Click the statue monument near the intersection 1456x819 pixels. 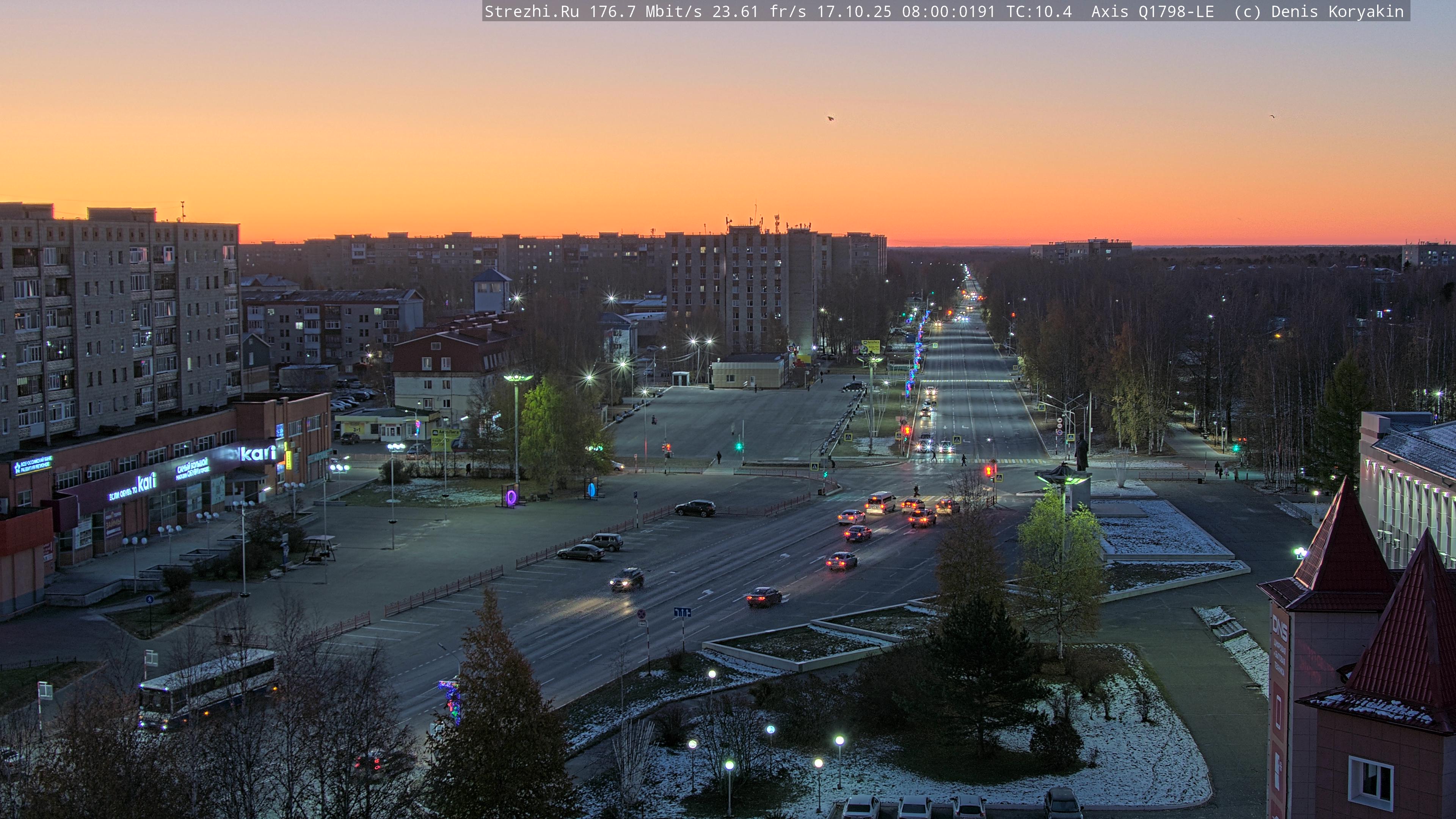pos(1081,452)
